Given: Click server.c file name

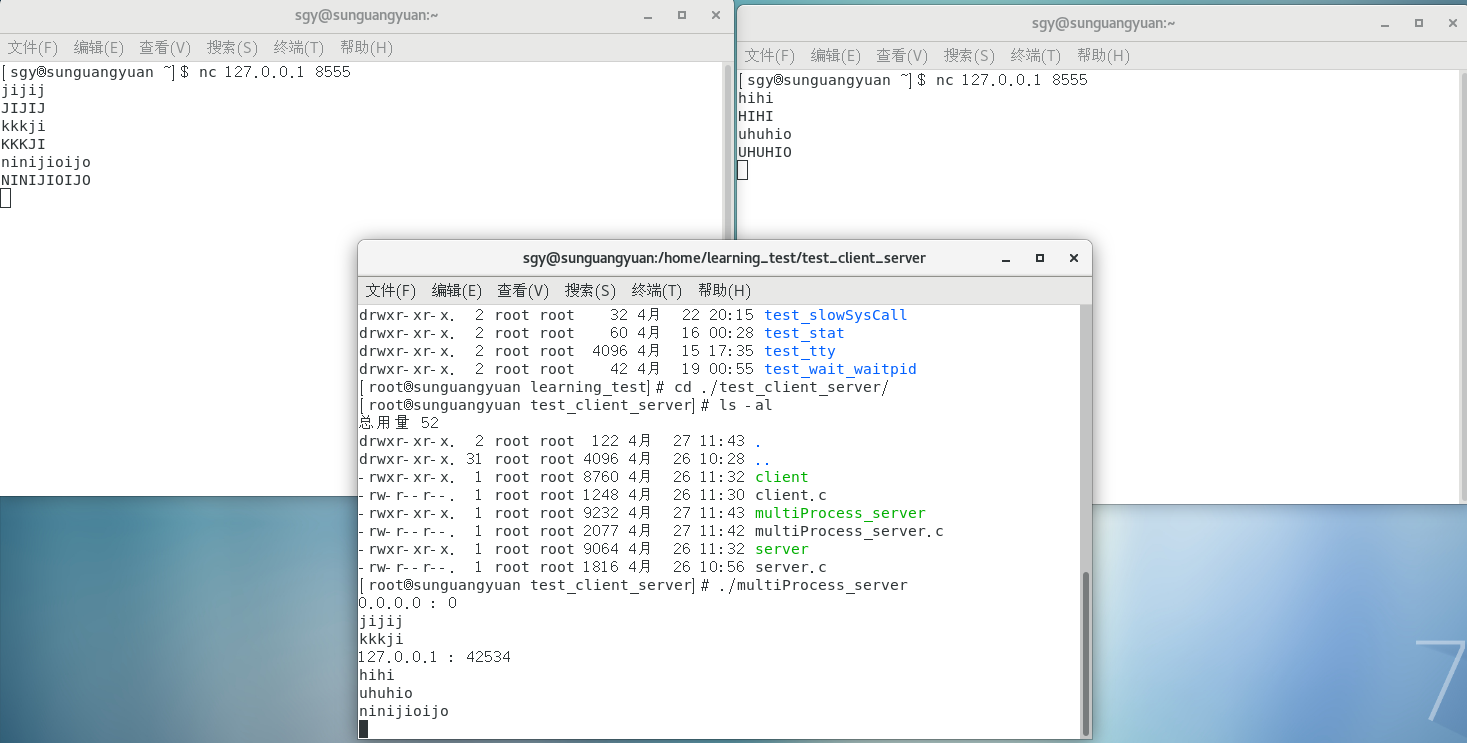Looking at the screenshot, I should point(790,567).
